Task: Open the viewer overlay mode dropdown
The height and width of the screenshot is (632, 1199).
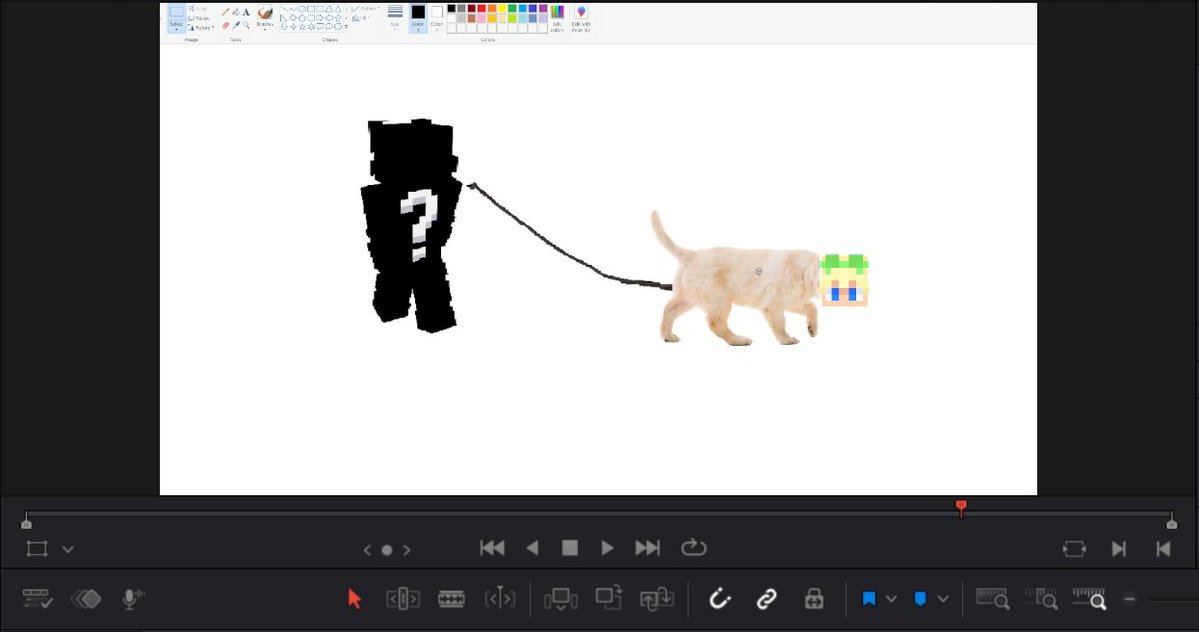Action: tap(68, 549)
